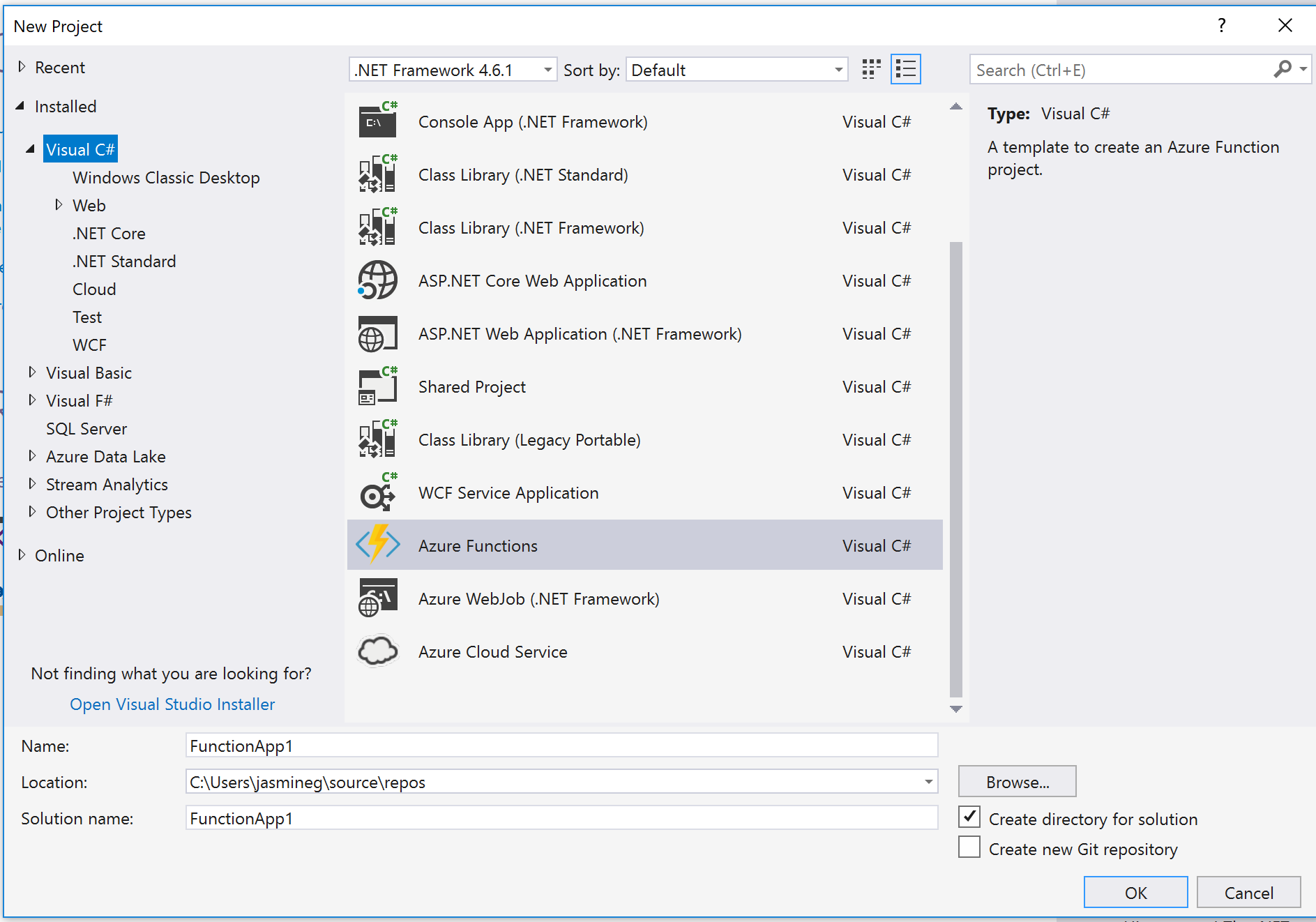Open Visual Studio Installer link
Screen dimensions: 1316x922
pos(172,704)
